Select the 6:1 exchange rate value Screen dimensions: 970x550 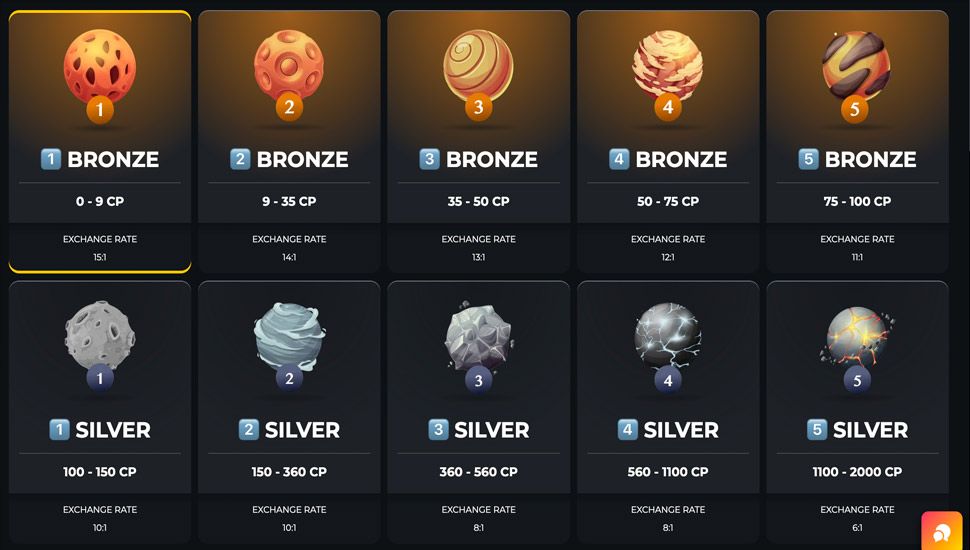click(857, 528)
